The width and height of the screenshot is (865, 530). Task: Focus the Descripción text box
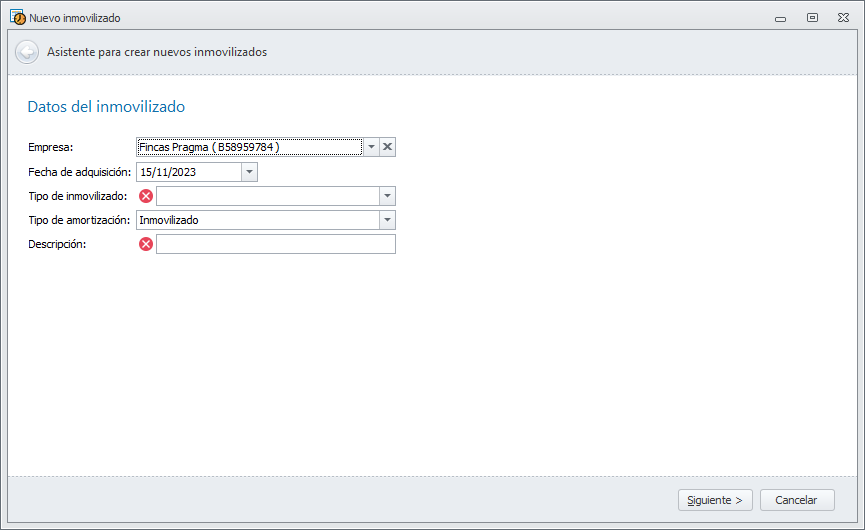(x=275, y=244)
